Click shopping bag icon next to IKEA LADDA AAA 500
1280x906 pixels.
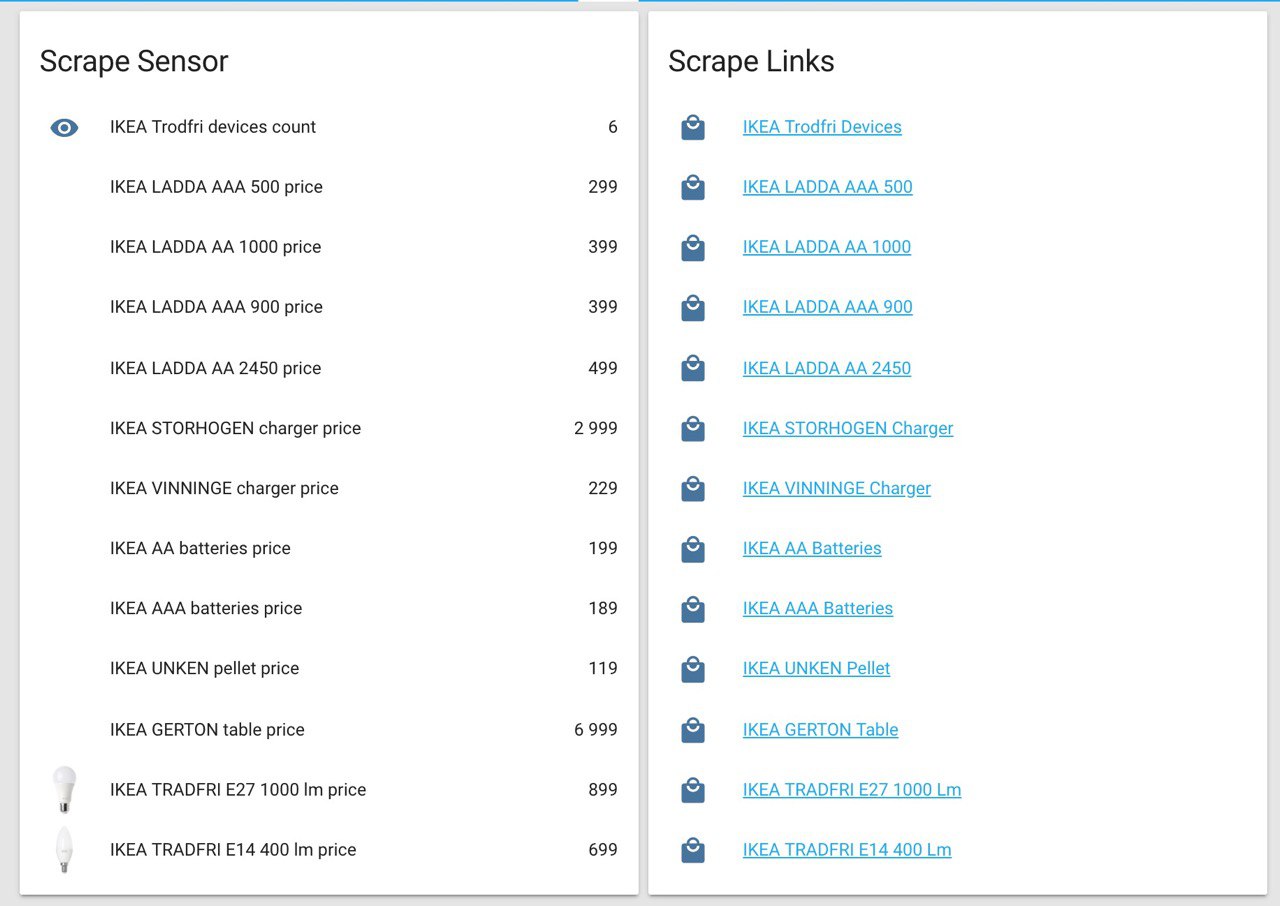(x=693, y=187)
